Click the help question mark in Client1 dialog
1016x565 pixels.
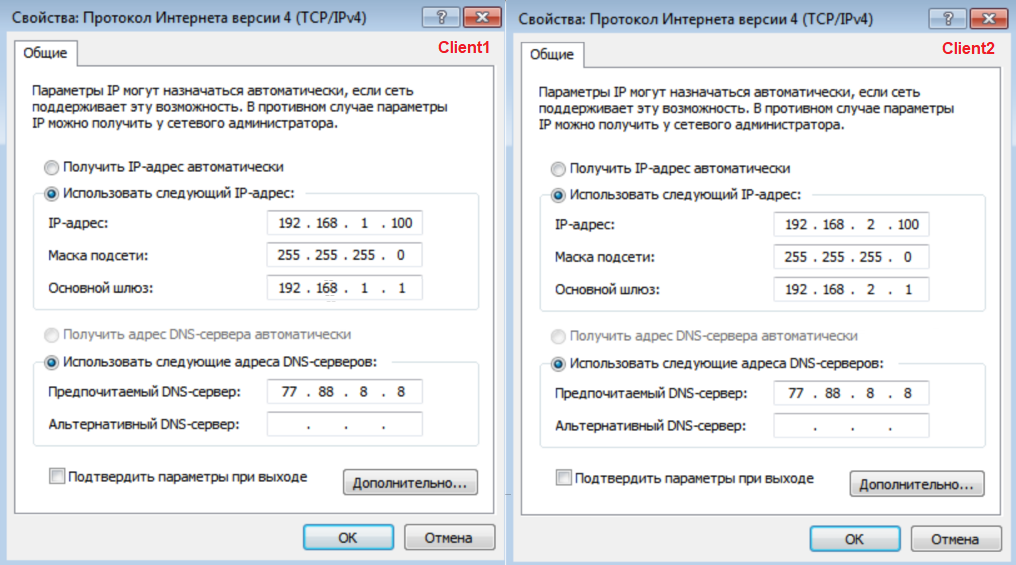click(442, 18)
